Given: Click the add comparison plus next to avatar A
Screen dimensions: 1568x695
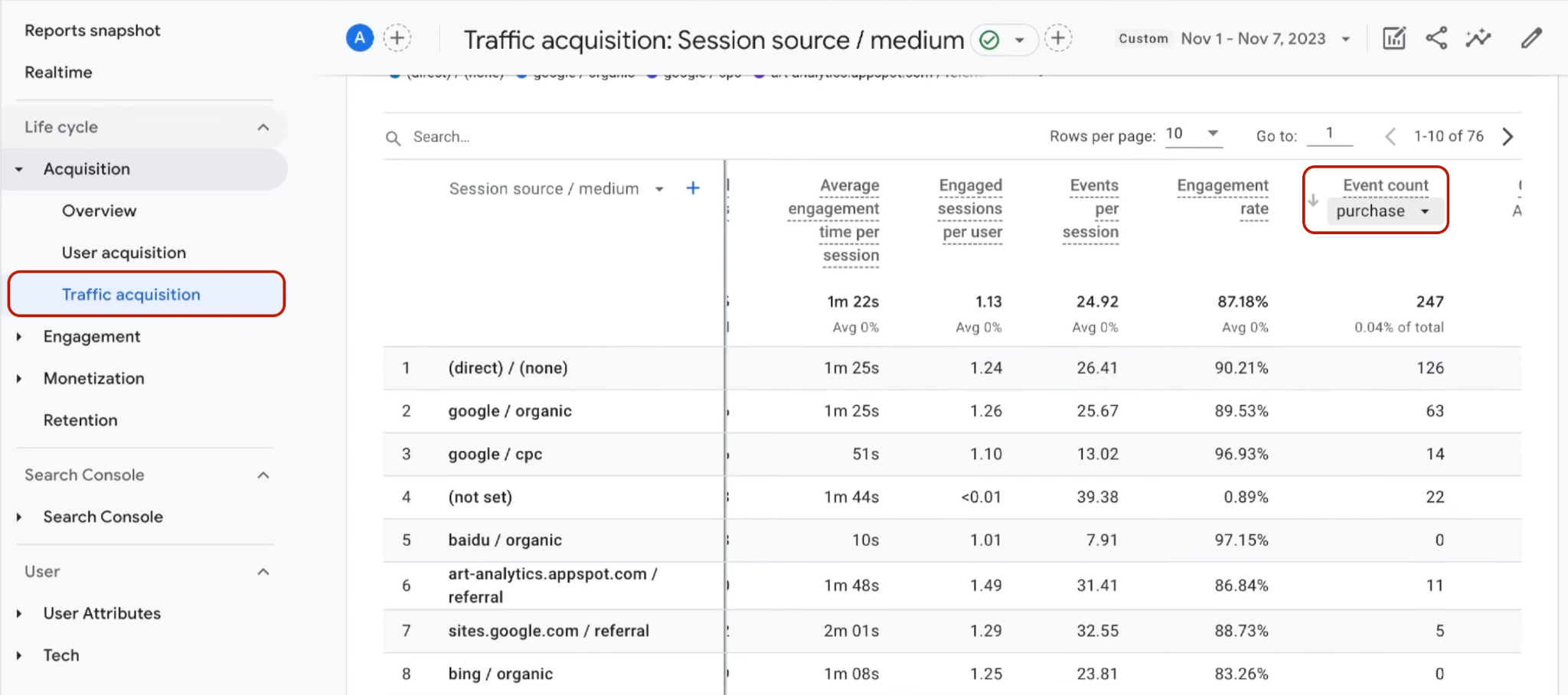Looking at the screenshot, I should pos(397,38).
